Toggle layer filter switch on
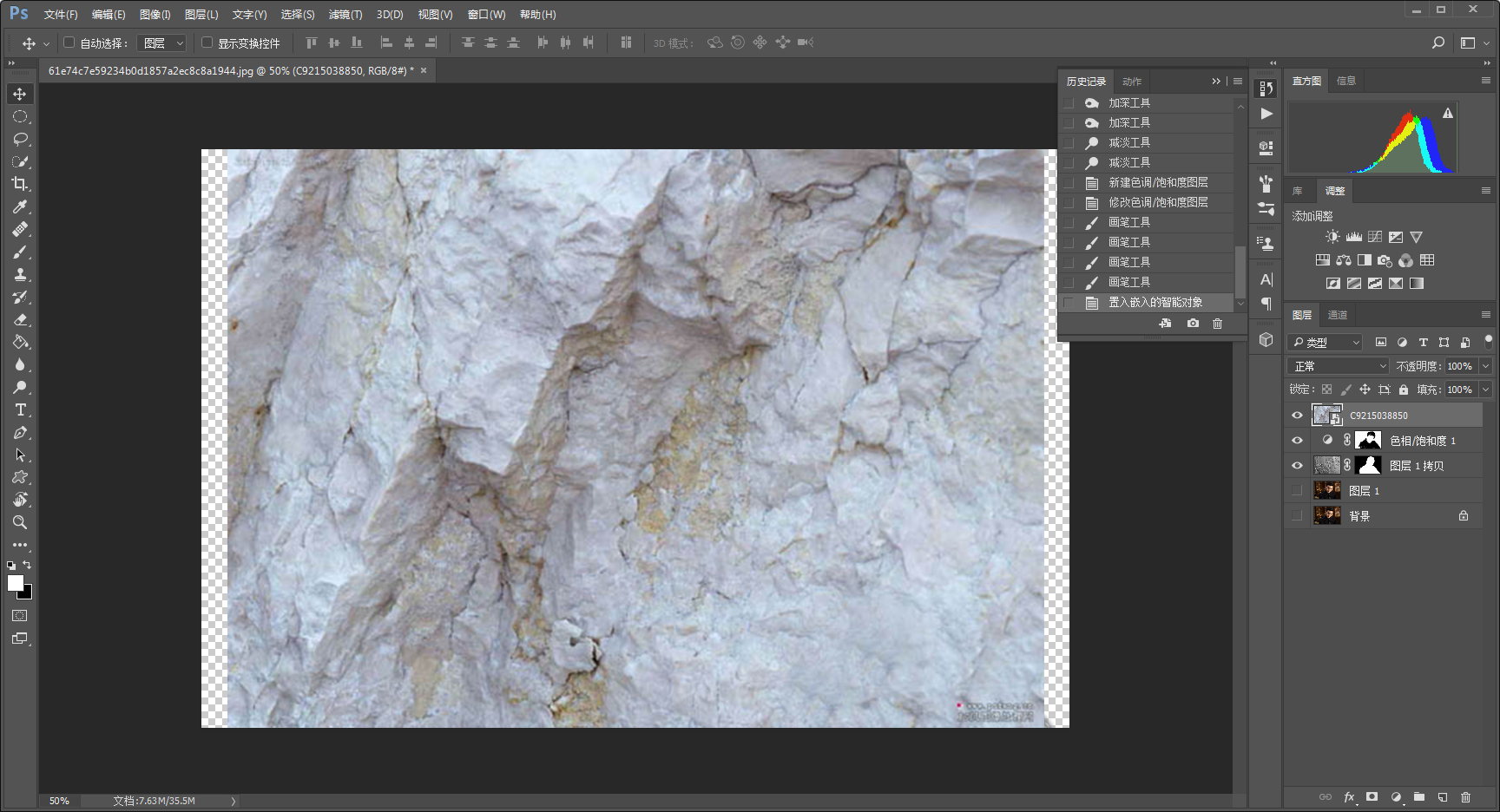Screen dimensions: 1500x812 [1488, 341]
